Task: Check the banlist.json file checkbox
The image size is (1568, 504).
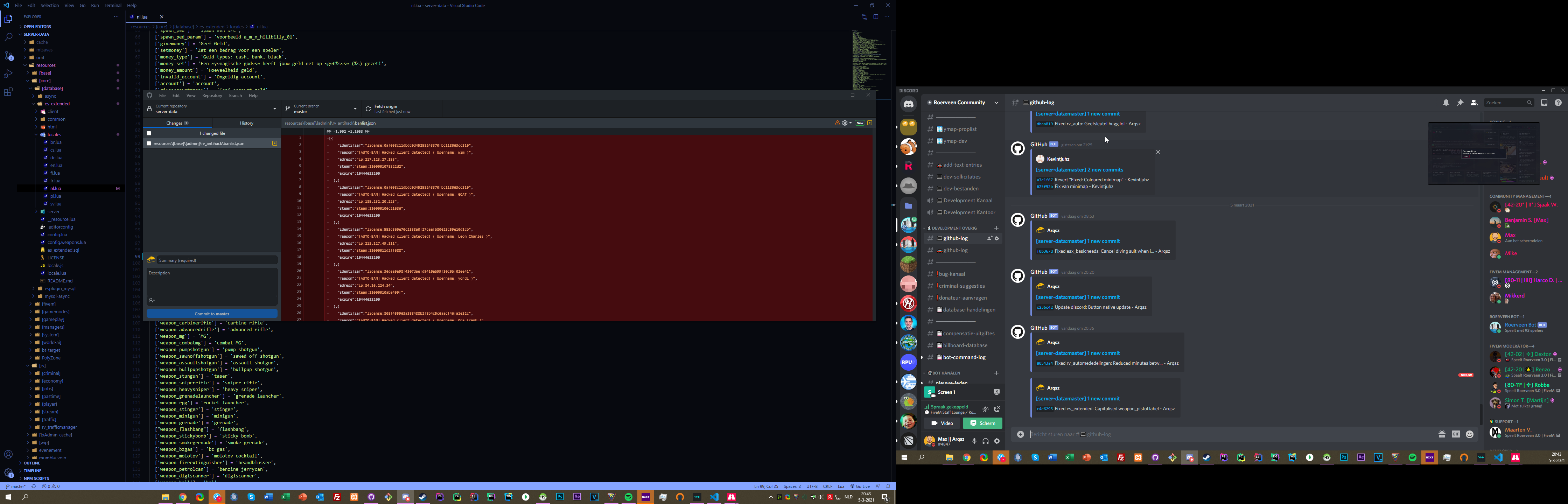Action: (149, 143)
